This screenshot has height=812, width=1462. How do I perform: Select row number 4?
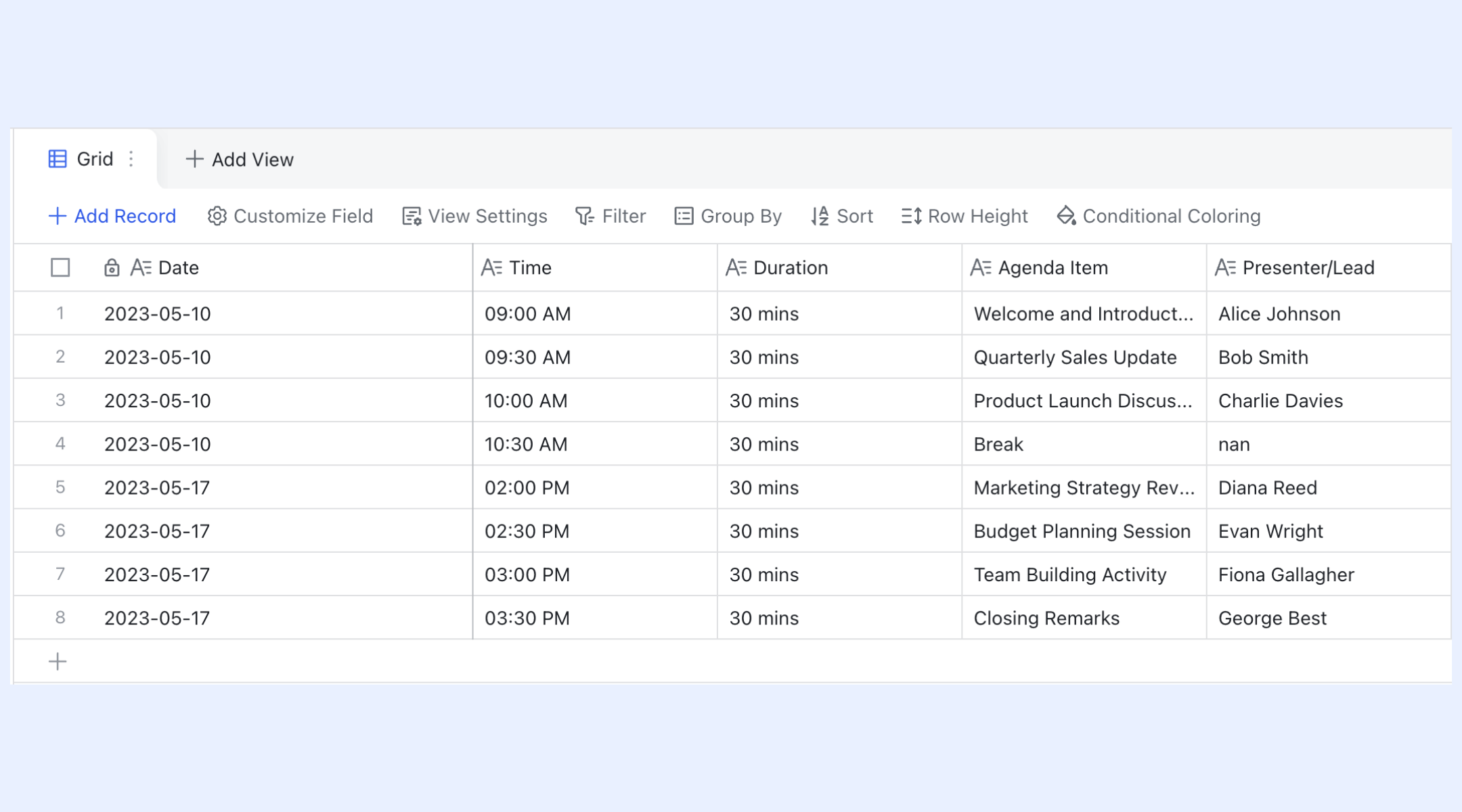click(x=60, y=444)
